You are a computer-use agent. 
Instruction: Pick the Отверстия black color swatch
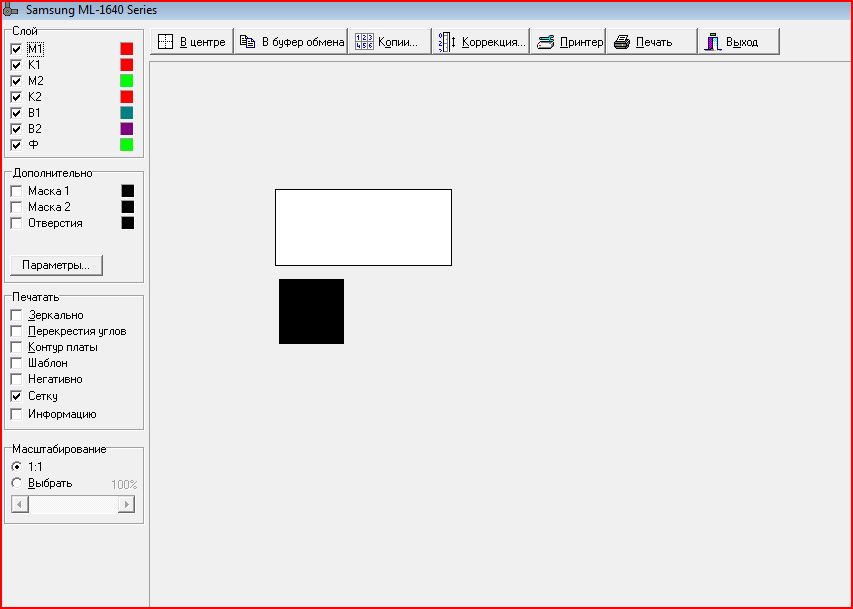tap(127, 223)
